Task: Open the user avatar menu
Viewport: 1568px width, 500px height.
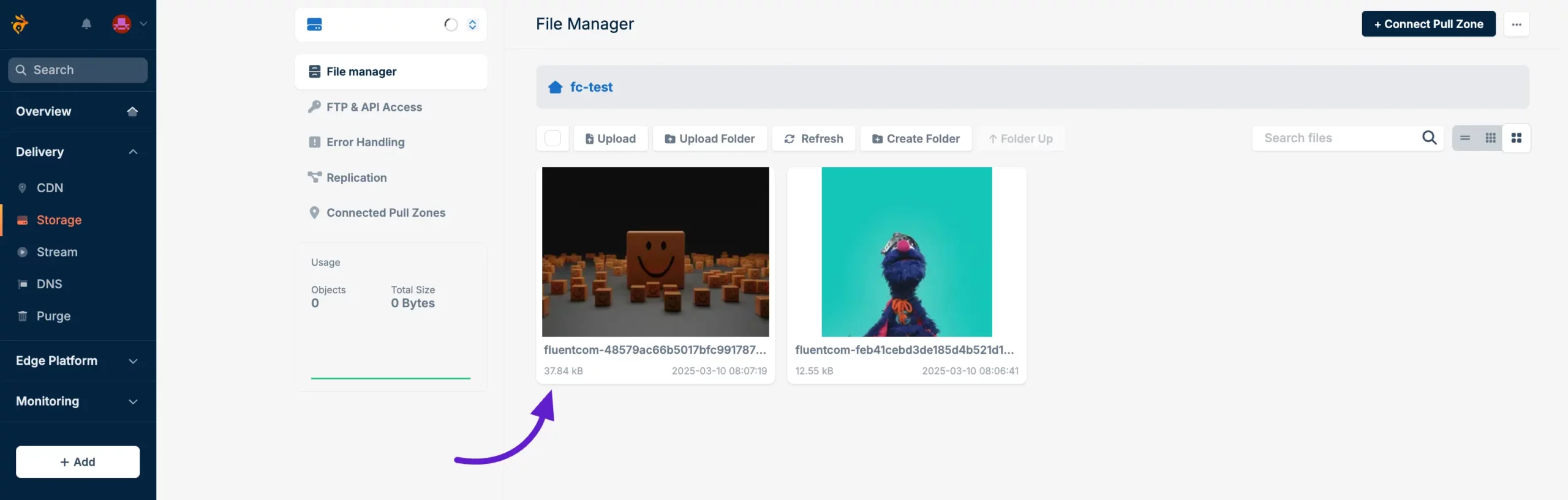Action: pyautogui.click(x=122, y=24)
